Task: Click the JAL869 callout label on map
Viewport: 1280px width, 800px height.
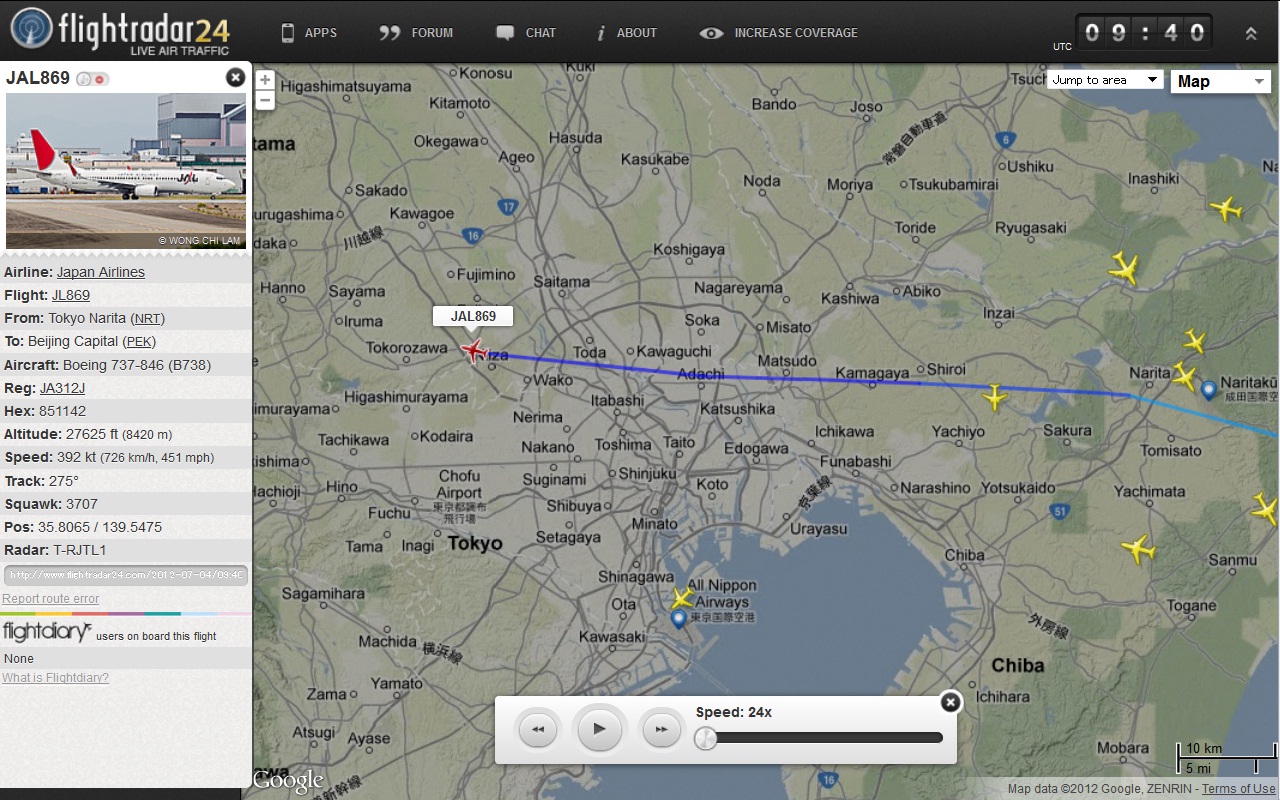Action: 473,316
